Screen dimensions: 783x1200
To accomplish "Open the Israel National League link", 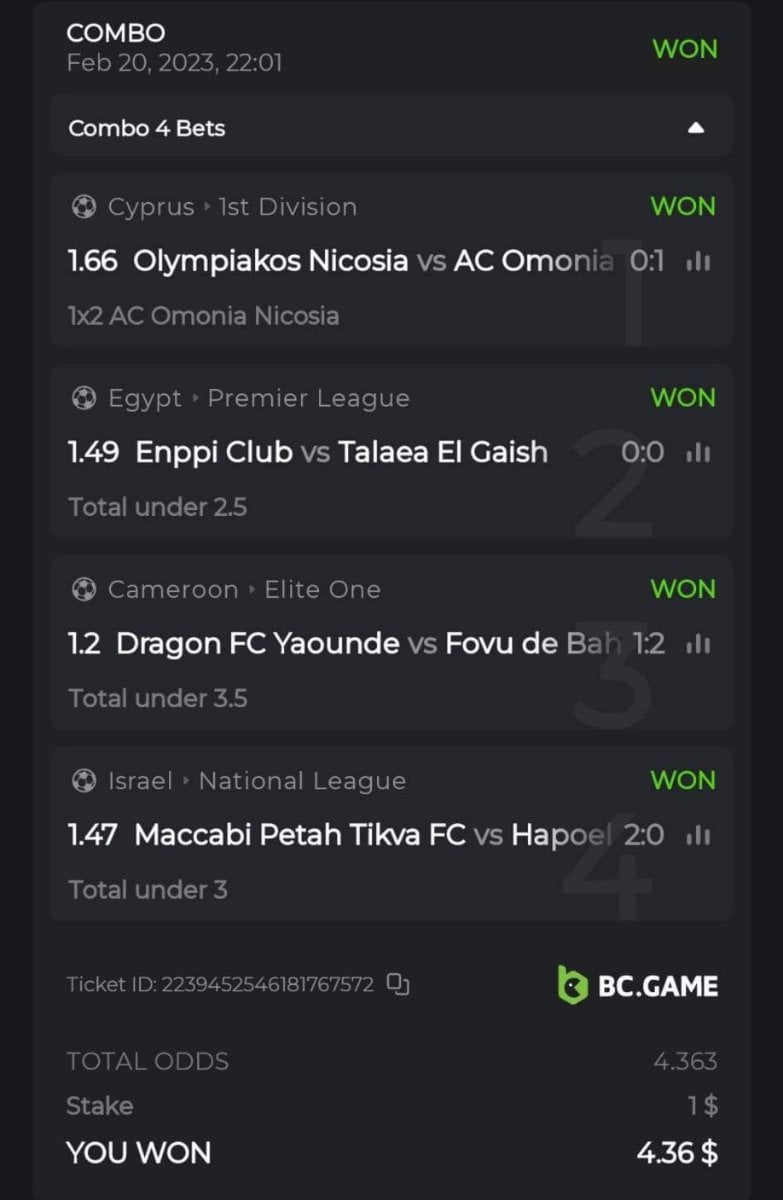I will point(302,780).
